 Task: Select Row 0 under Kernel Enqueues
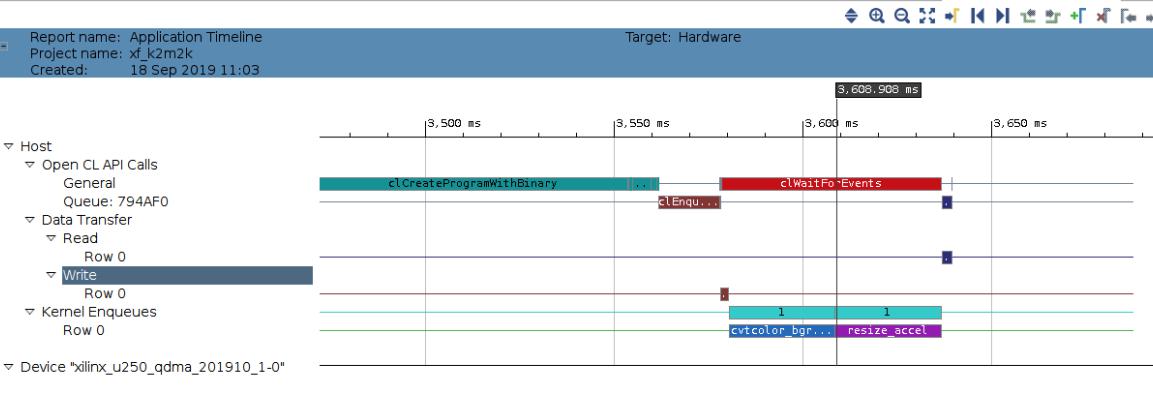click(83, 330)
